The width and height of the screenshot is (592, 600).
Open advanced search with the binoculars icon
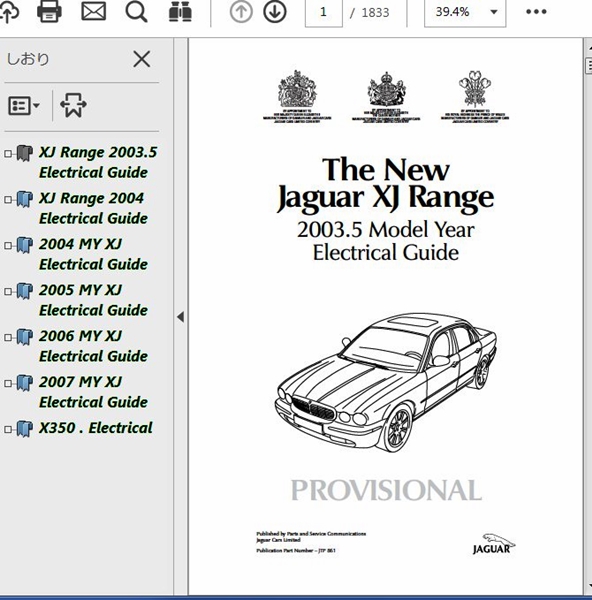click(x=180, y=12)
